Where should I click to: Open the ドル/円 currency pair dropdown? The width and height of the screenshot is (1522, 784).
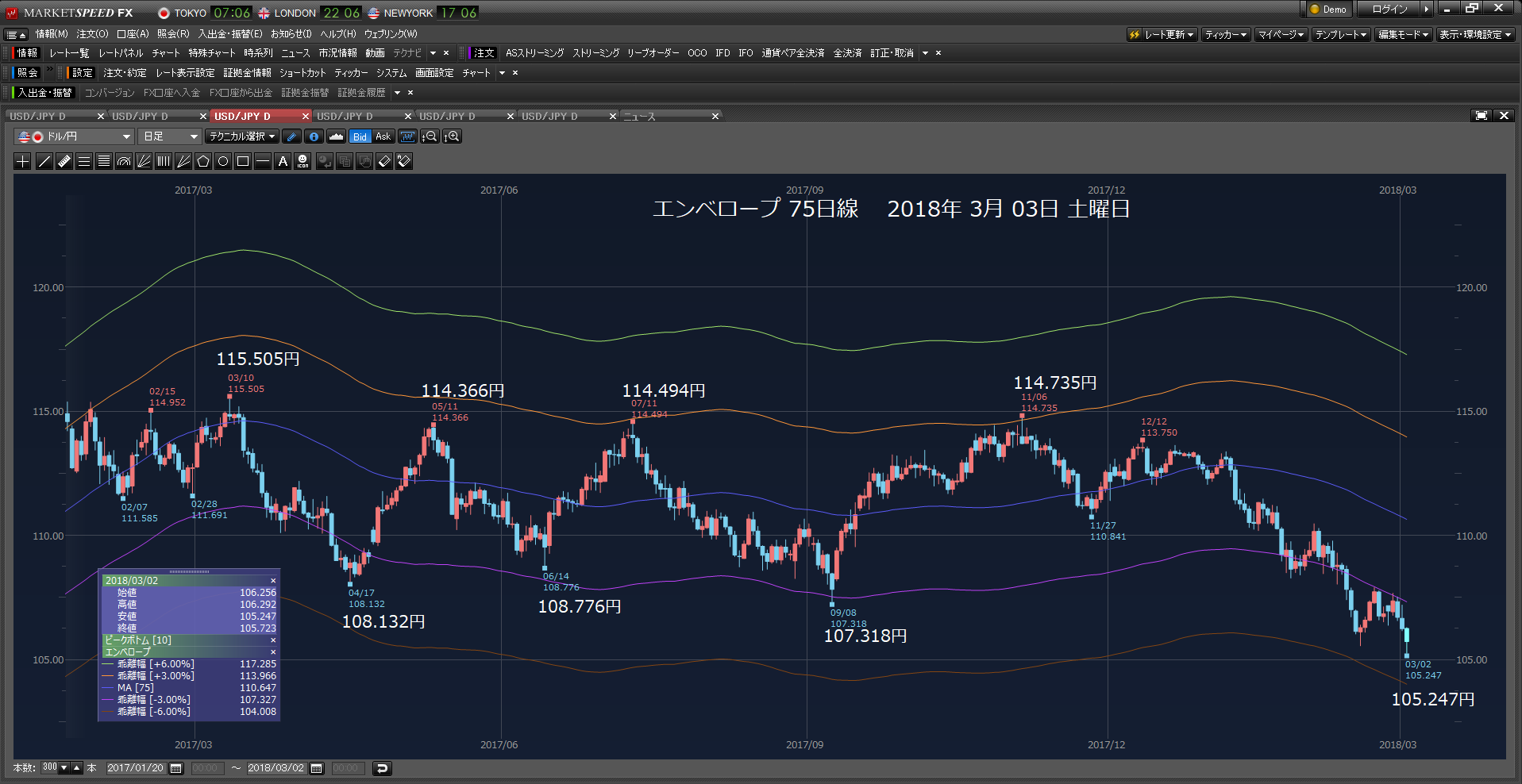tap(74, 136)
